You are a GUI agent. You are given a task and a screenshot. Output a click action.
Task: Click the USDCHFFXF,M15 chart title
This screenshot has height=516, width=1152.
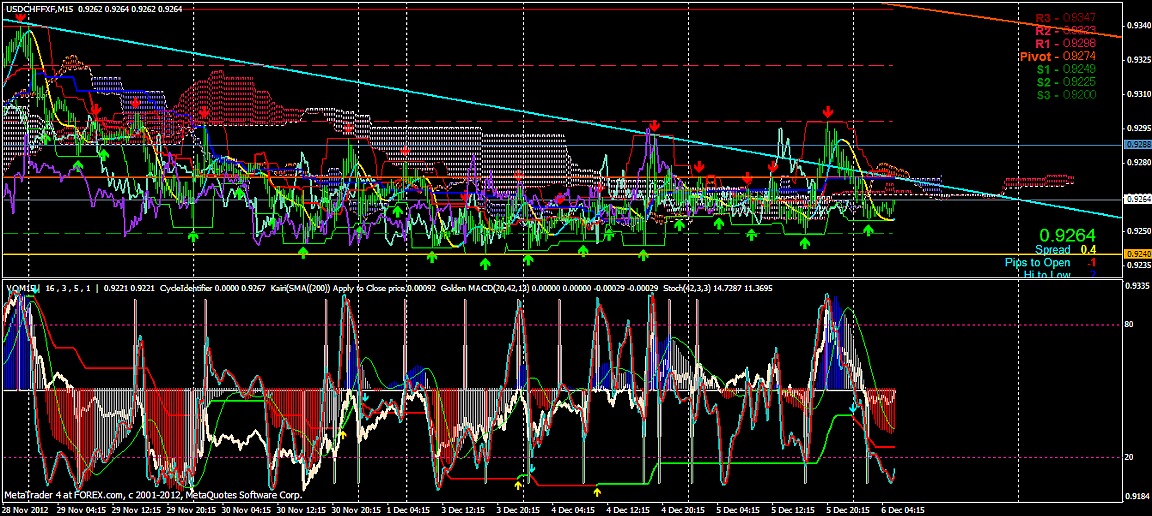click(38, 8)
